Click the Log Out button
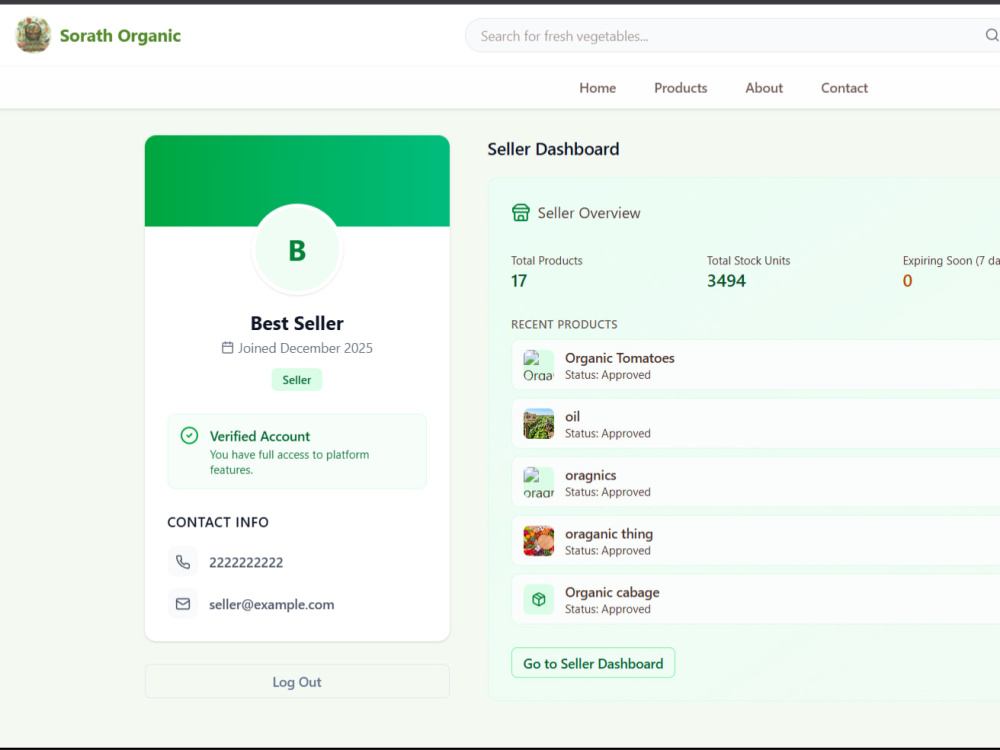Image resolution: width=1000 pixels, height=750 pixels. (x=297, y=682)
